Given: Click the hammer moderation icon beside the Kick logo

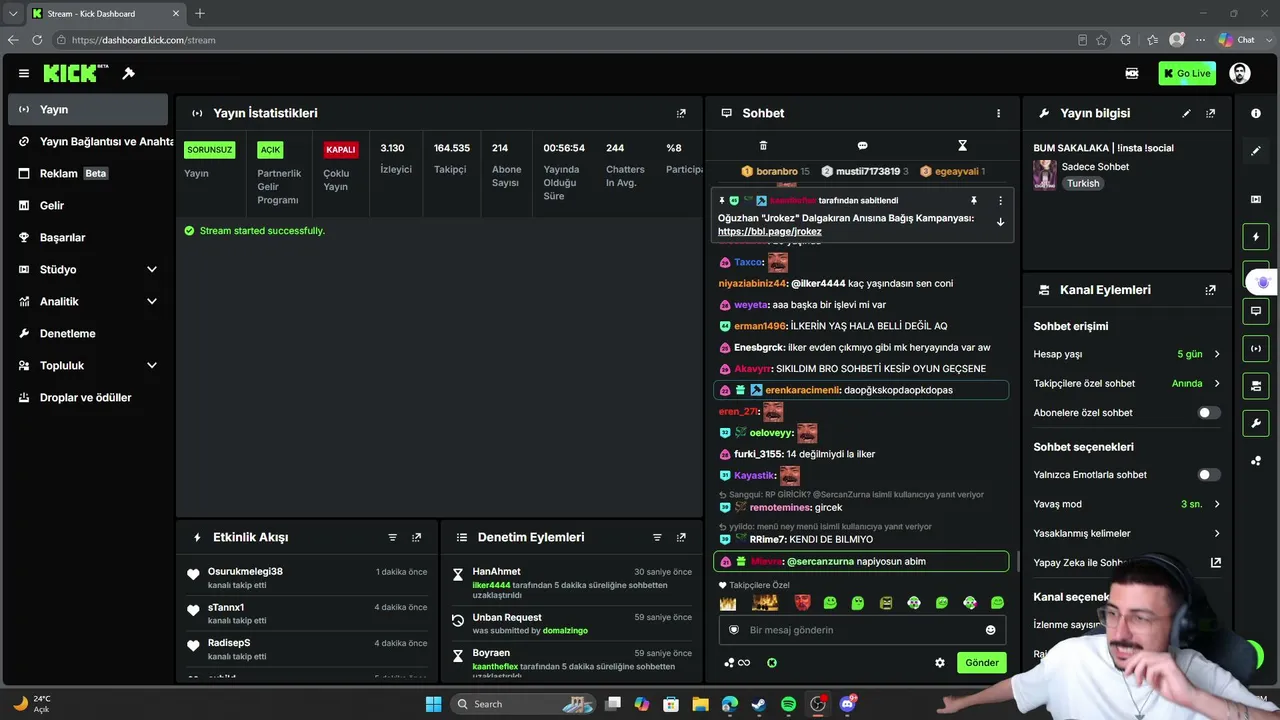Looking at the screenshot, I should pos(129,73).
